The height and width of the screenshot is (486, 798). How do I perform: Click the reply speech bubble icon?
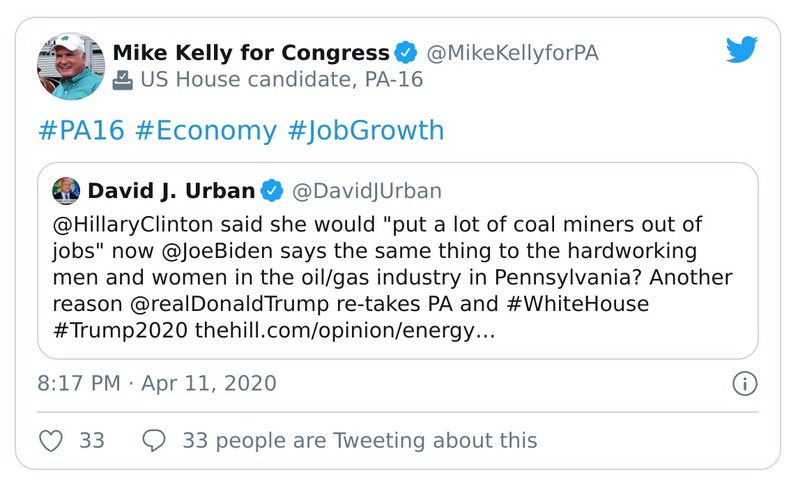pyautogui.click(x=154, y=440)
